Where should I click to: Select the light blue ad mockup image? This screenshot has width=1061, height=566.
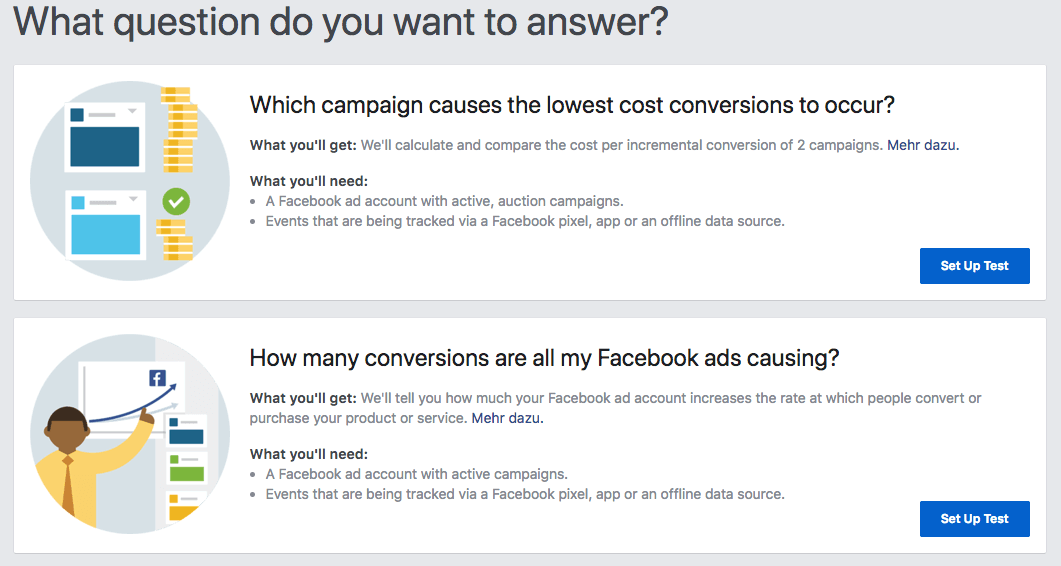point(104,234)
